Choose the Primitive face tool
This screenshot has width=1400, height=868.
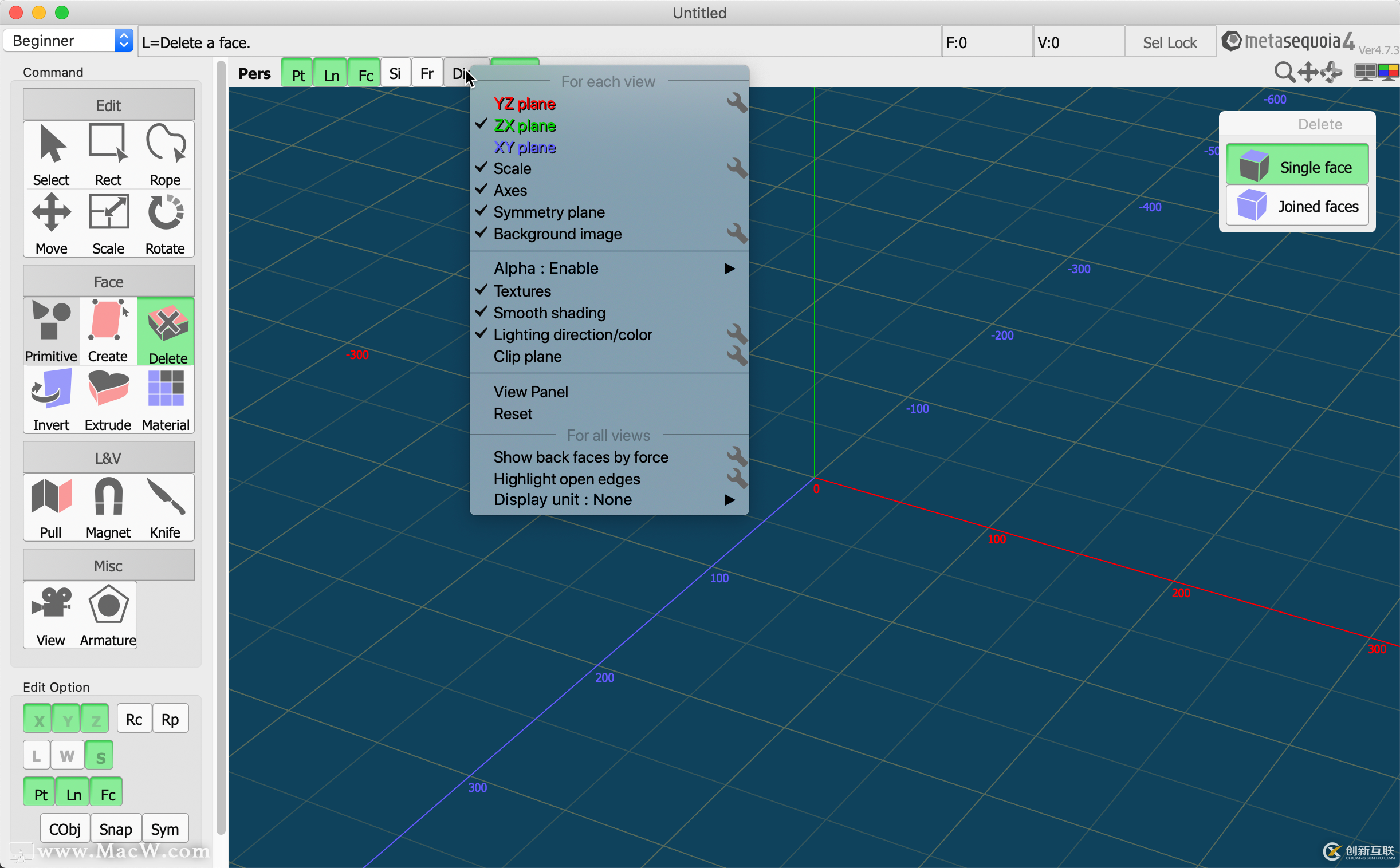click(x=50, y=332)
